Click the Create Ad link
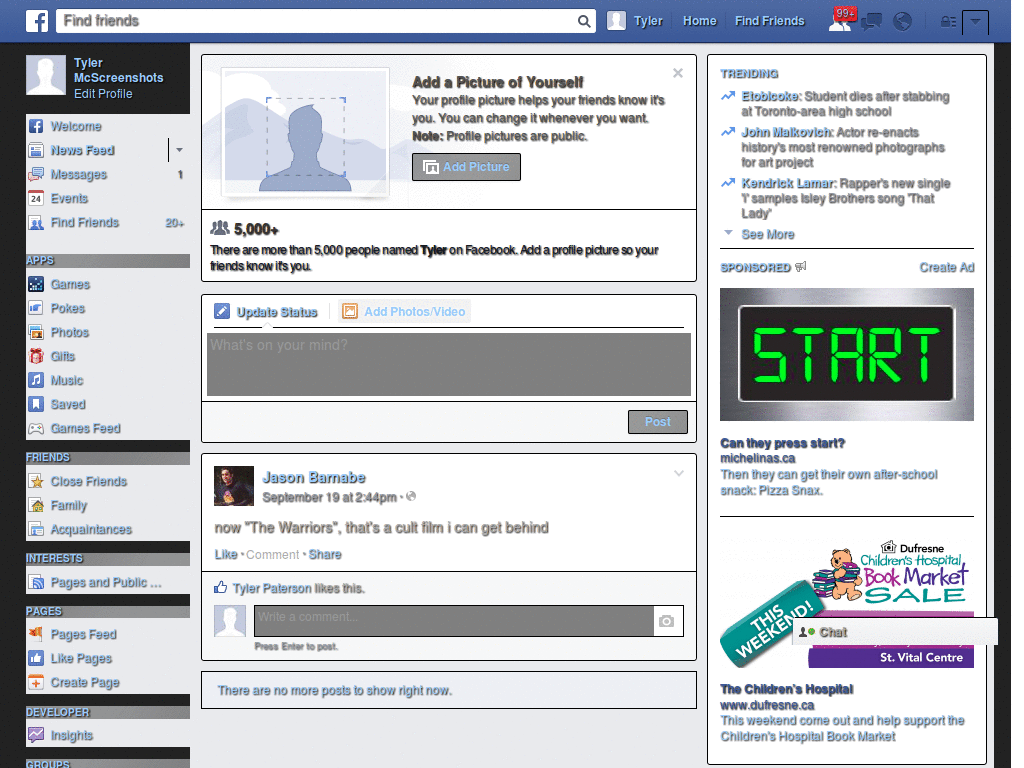This screenshot has height=768, width=1024. (x=947, y=267)
